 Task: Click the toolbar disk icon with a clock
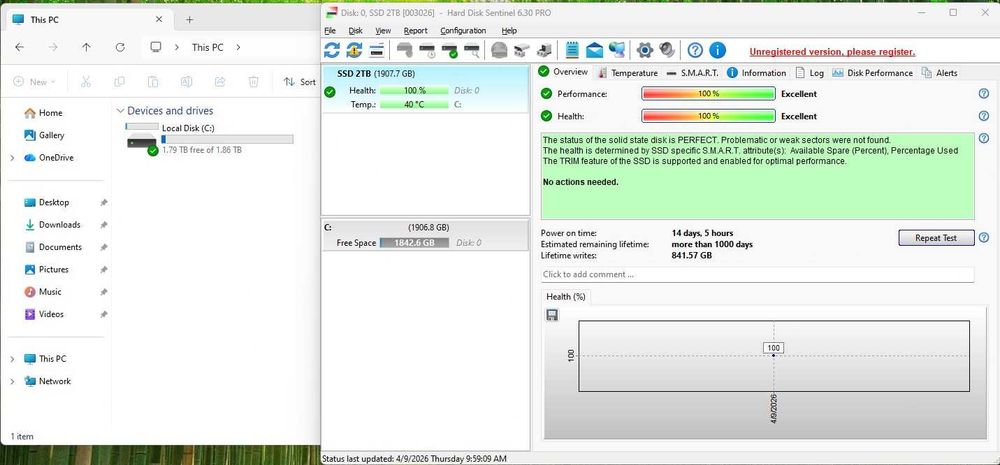pos(427,50)
